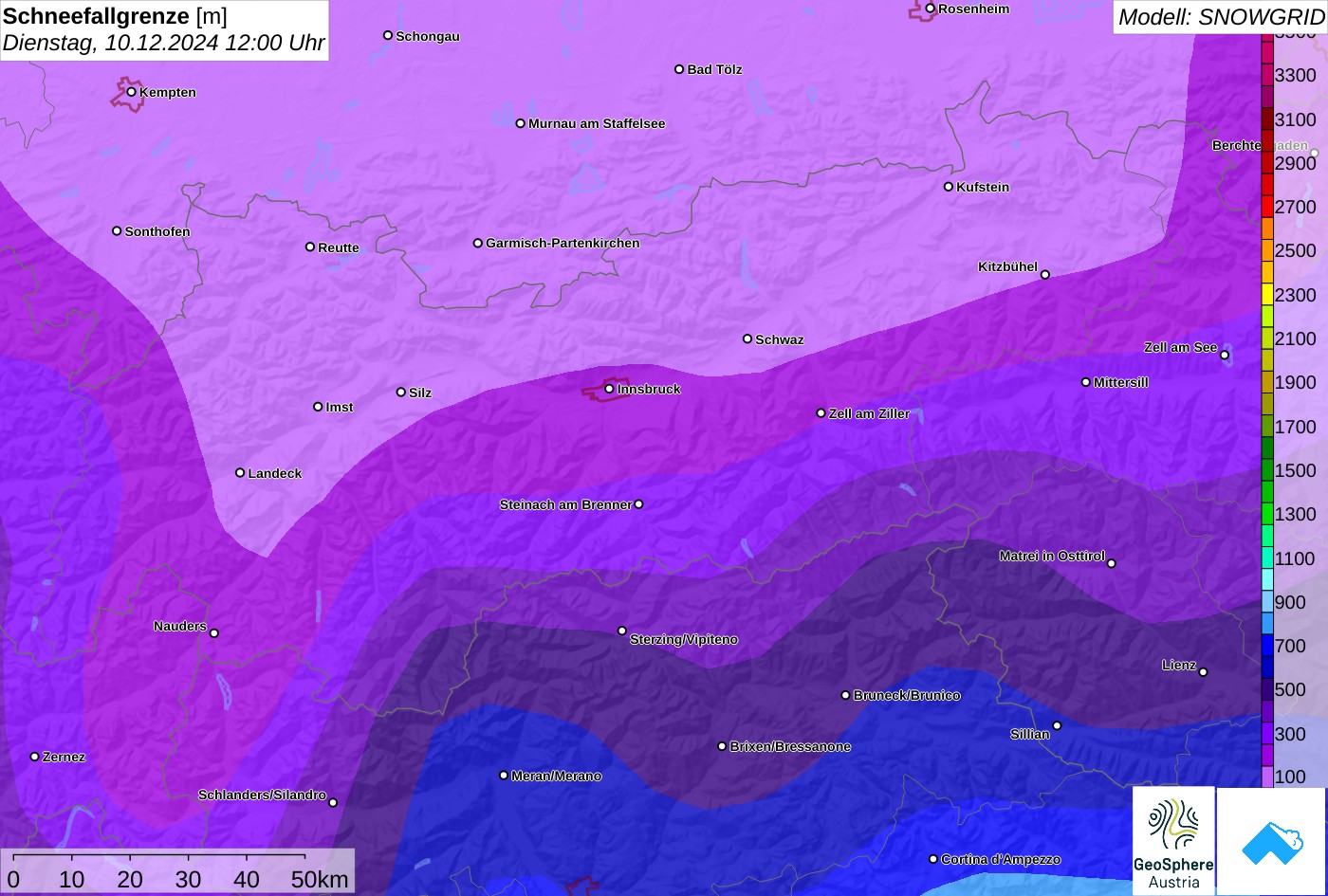Select the Sonthofen location marker
This screenshot has width=1328, height=896.
pyautogui.click(x=117, y=231)
